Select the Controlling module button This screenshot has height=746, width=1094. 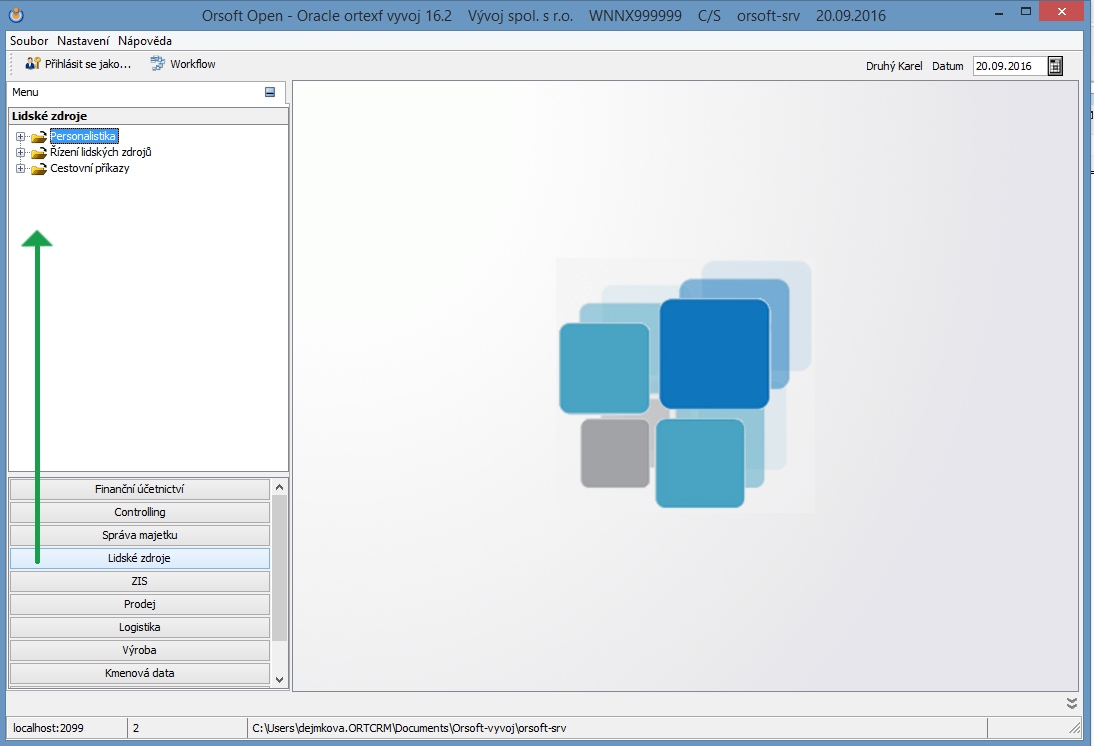coord(139,512)
